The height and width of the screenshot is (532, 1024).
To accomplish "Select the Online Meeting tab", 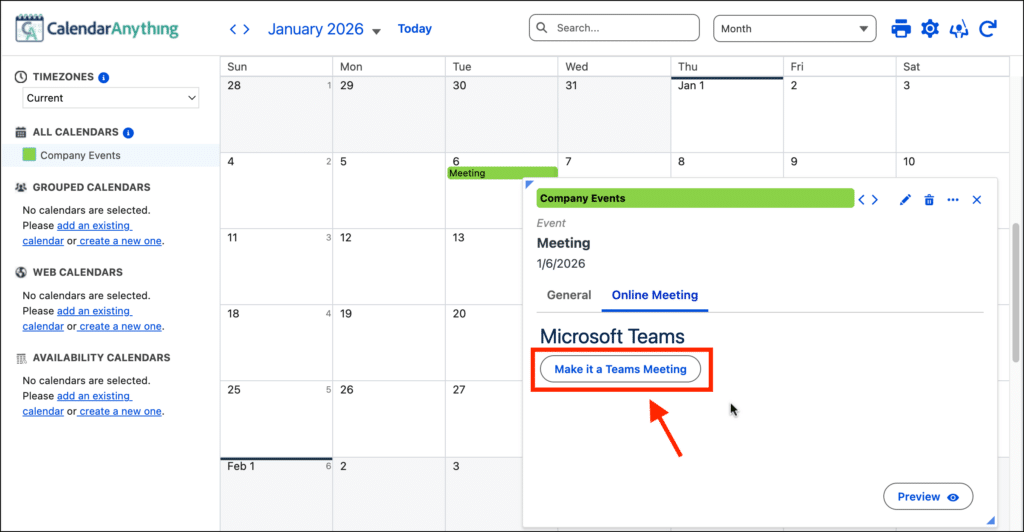I will pyautogui.click(x=654, y=295).
